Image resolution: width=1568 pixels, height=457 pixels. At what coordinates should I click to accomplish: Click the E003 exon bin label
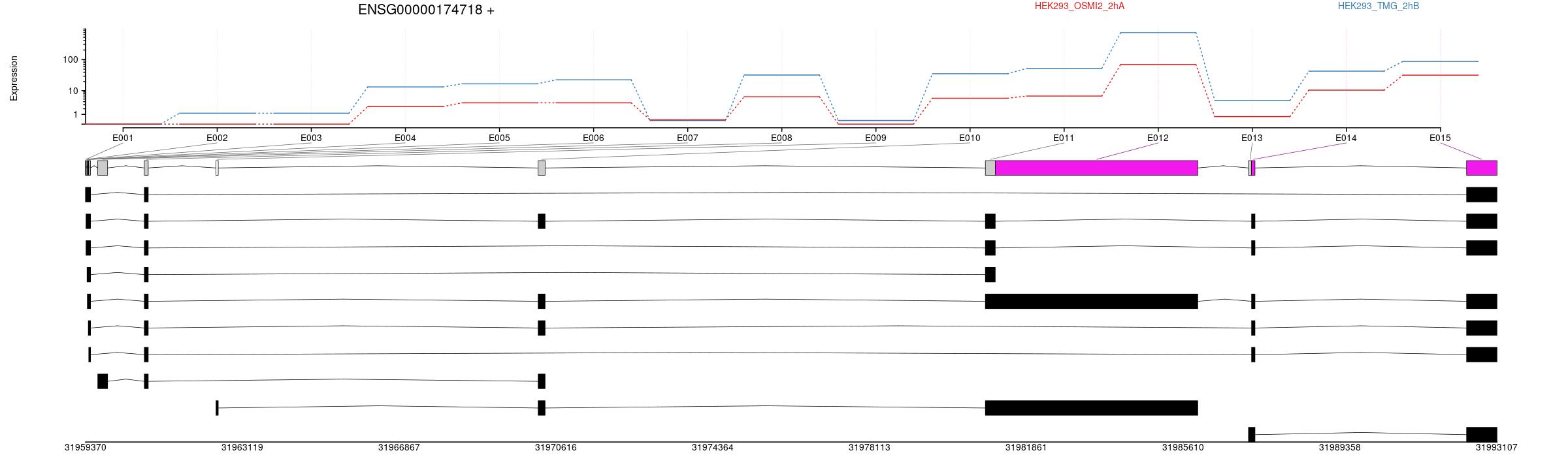(311, 138)
